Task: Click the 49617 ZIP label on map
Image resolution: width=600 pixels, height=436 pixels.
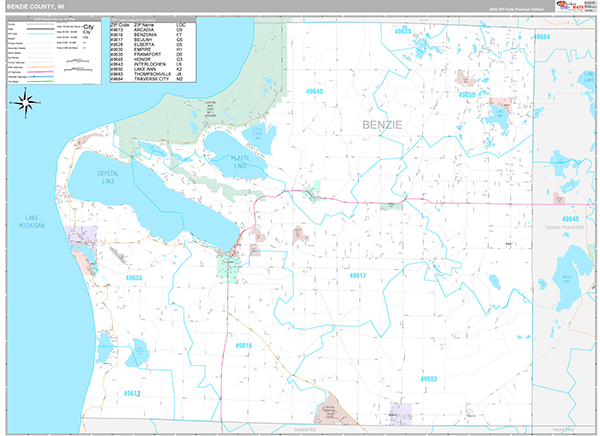Action: pos(358,276)
